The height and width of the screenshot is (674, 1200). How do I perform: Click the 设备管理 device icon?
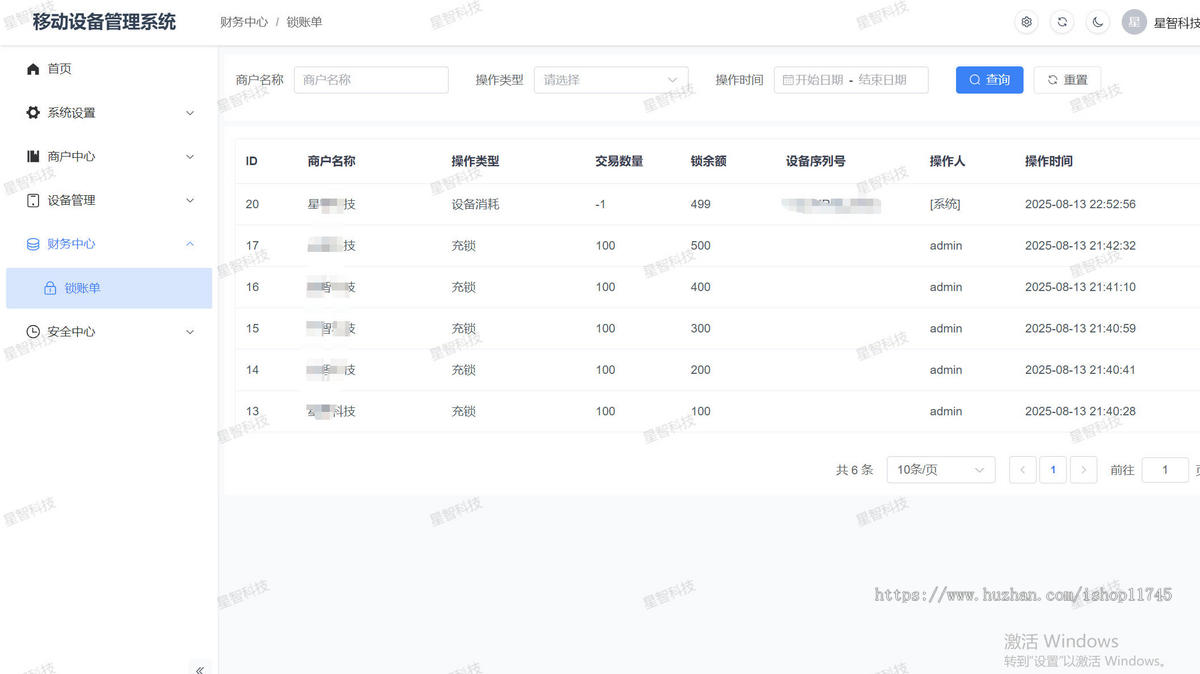pyautogui.click(x=33, y=200)
